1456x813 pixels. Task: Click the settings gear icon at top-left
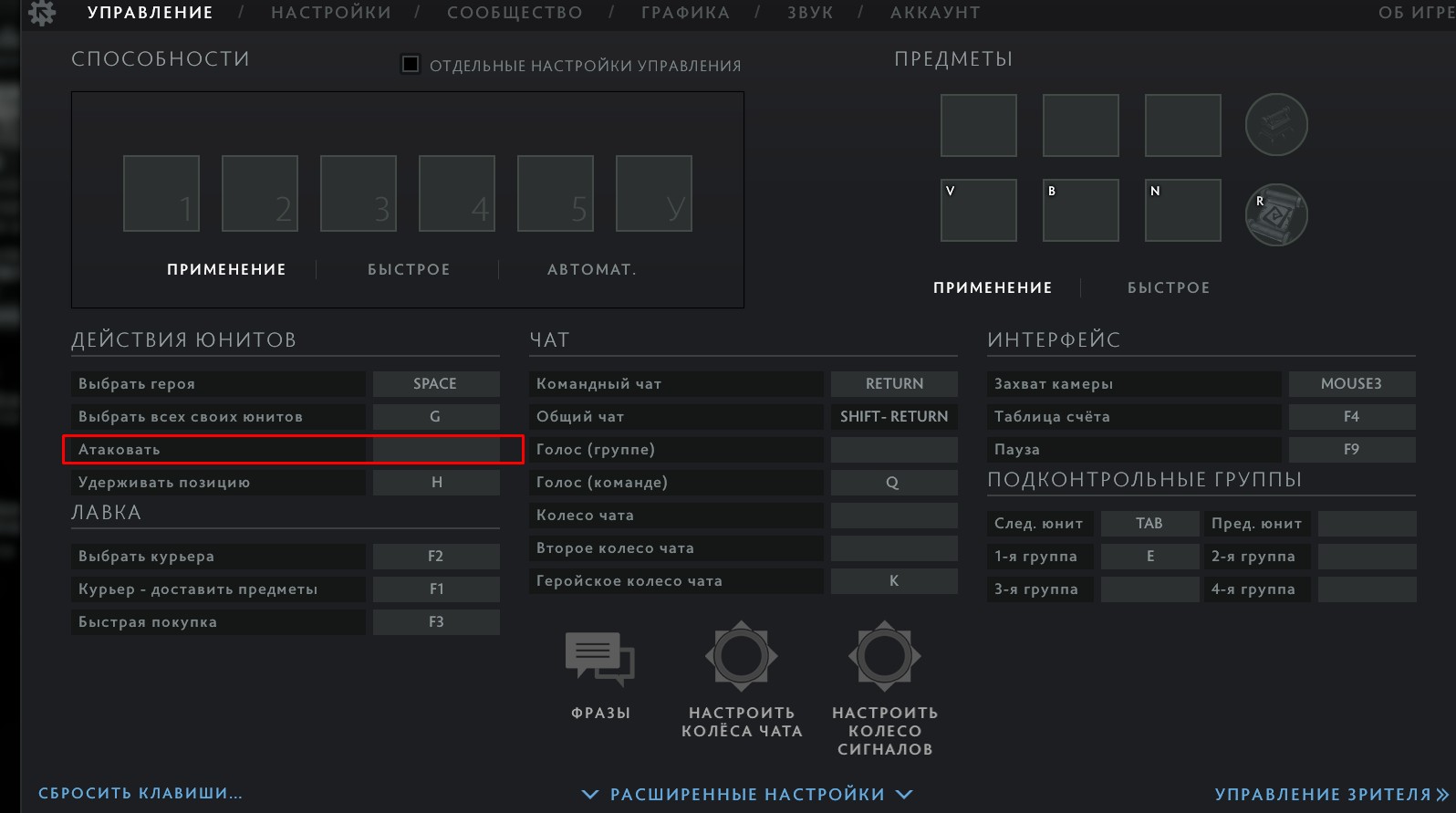coord(42,13)
